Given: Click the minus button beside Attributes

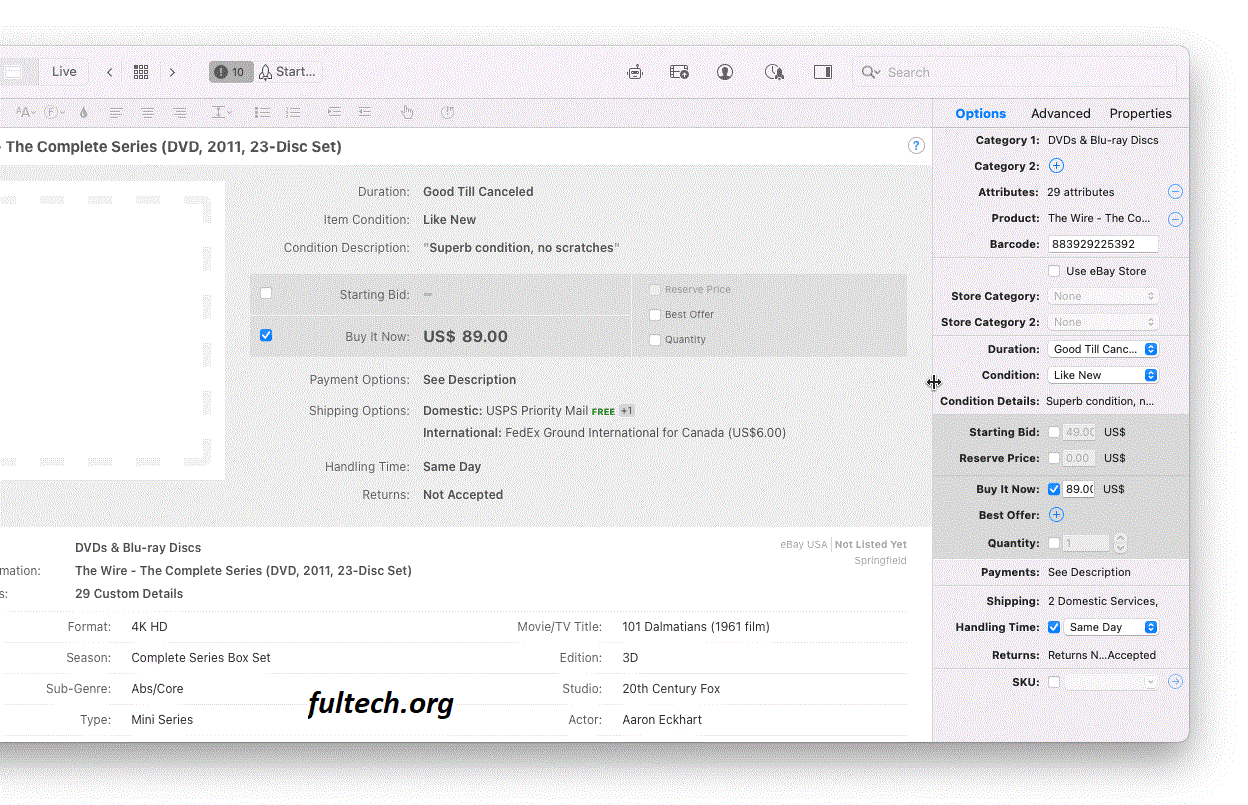Looking at the screenshot, I should pos(1175,191).
